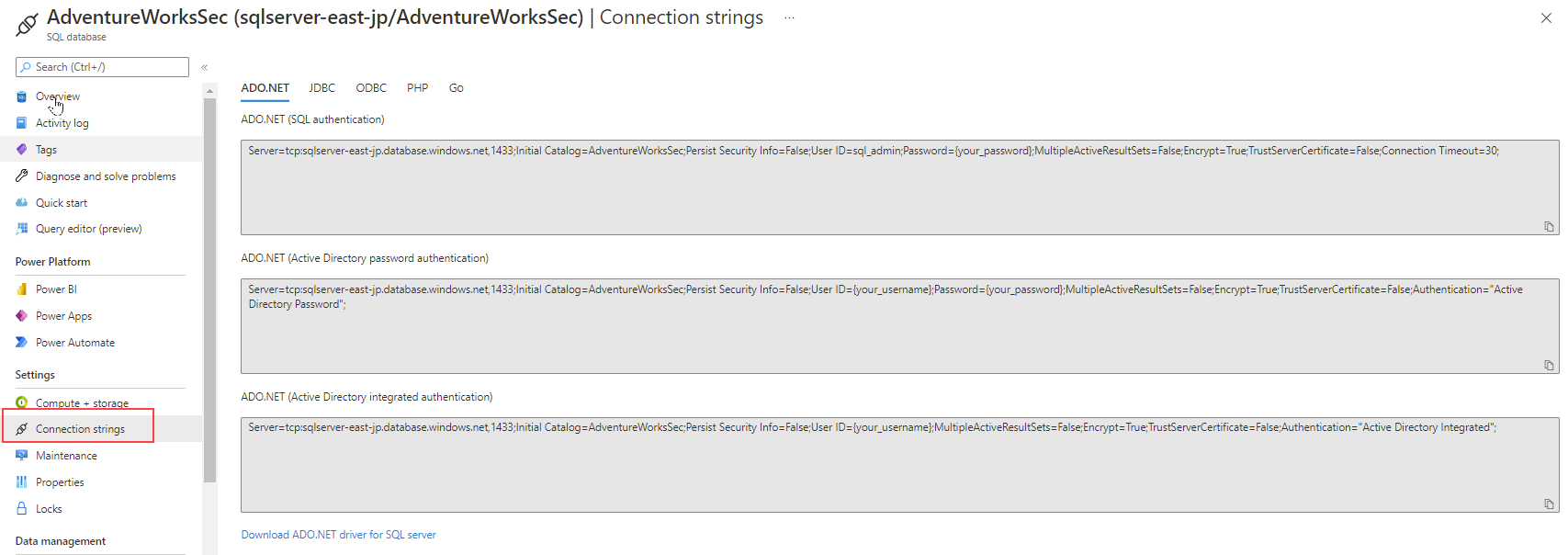Click the Locks padlock icon

22,509
